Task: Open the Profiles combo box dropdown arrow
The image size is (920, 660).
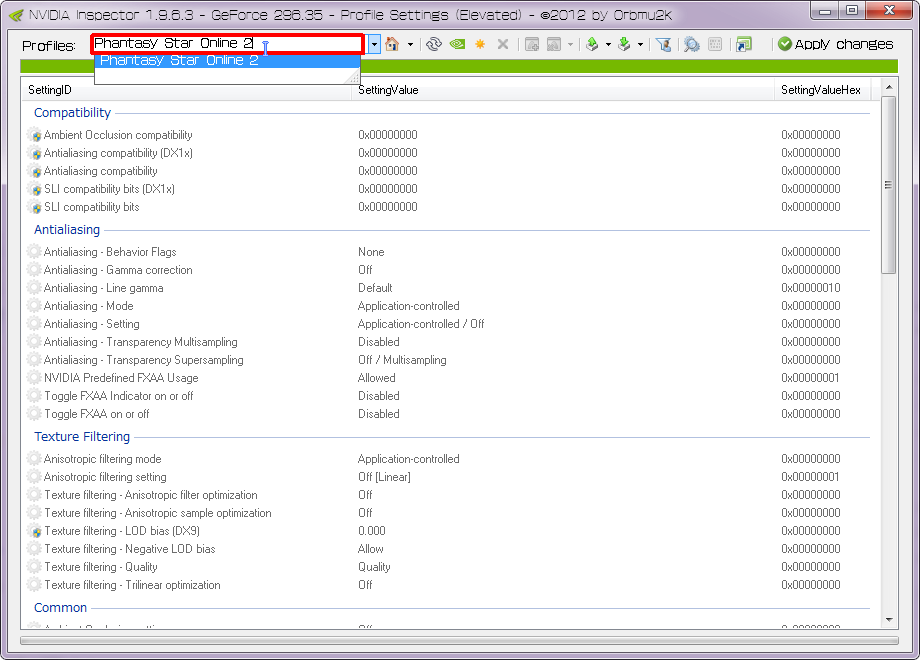Action: 374,44
